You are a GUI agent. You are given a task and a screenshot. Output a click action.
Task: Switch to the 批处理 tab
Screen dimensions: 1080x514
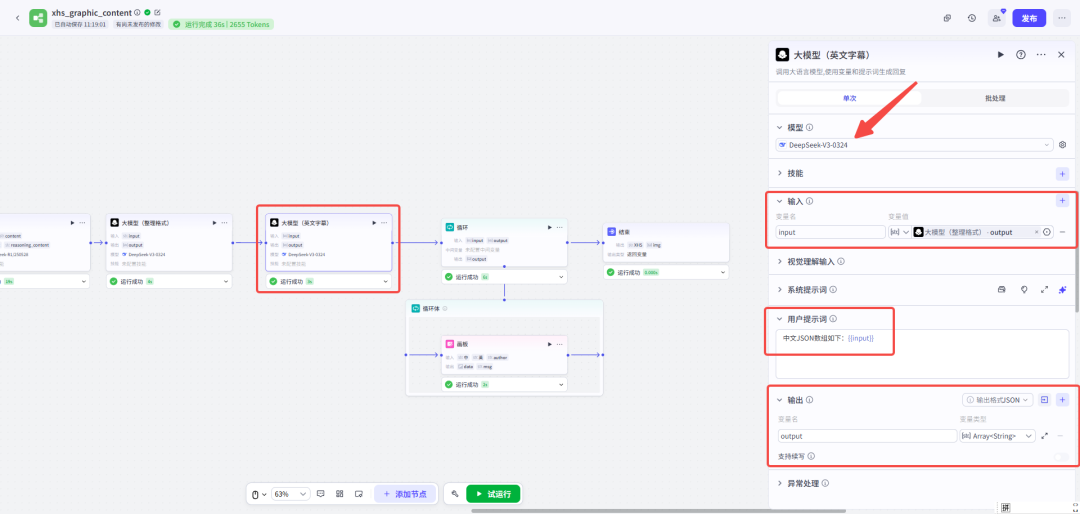click(x=995, y=98)
